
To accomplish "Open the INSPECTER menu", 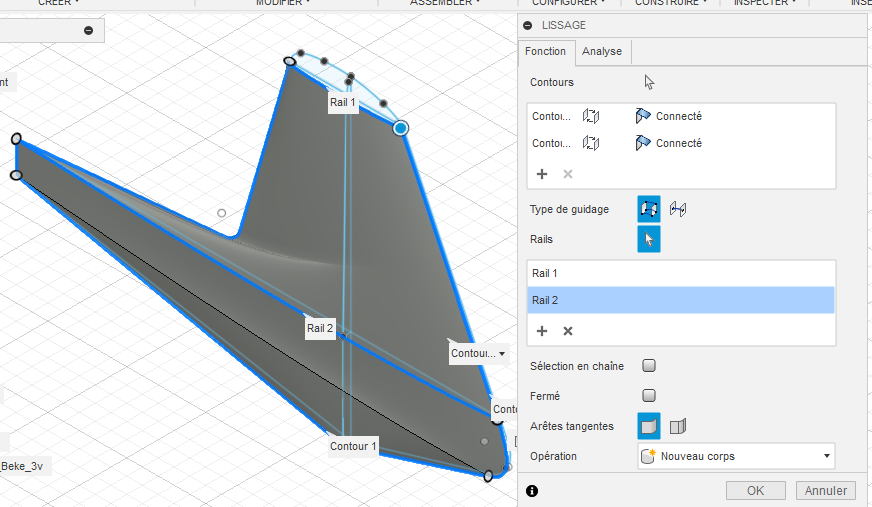I will tap(765, 3).
